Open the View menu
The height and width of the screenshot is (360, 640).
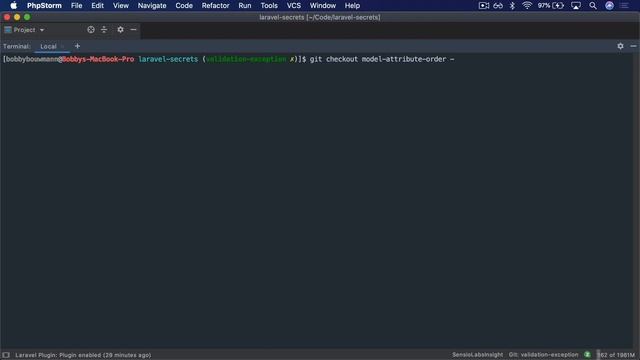pyautogui.click(x=120, y=5)
